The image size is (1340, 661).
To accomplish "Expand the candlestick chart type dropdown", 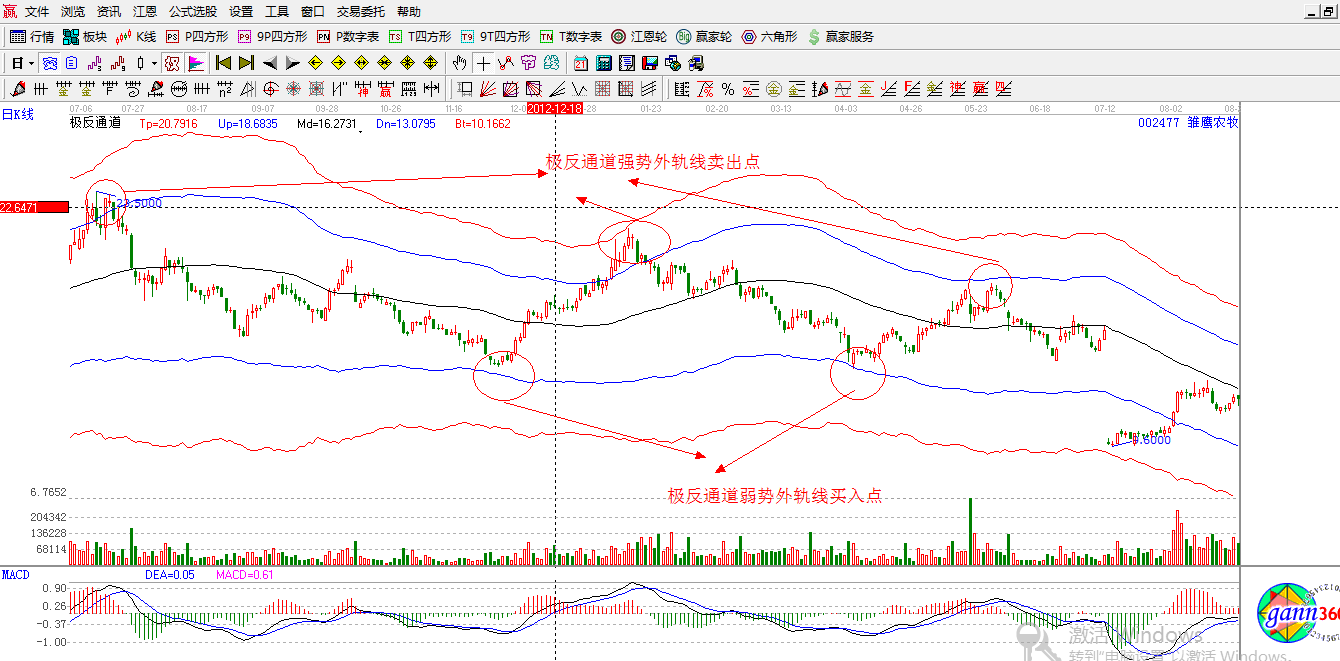I will click(x=153, y=63).
